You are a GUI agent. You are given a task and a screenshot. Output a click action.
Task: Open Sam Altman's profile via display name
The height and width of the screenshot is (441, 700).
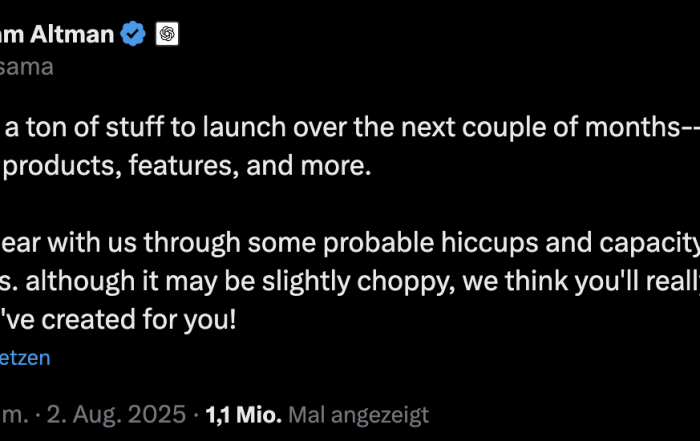pyautogui.click(x=57, y=34)
